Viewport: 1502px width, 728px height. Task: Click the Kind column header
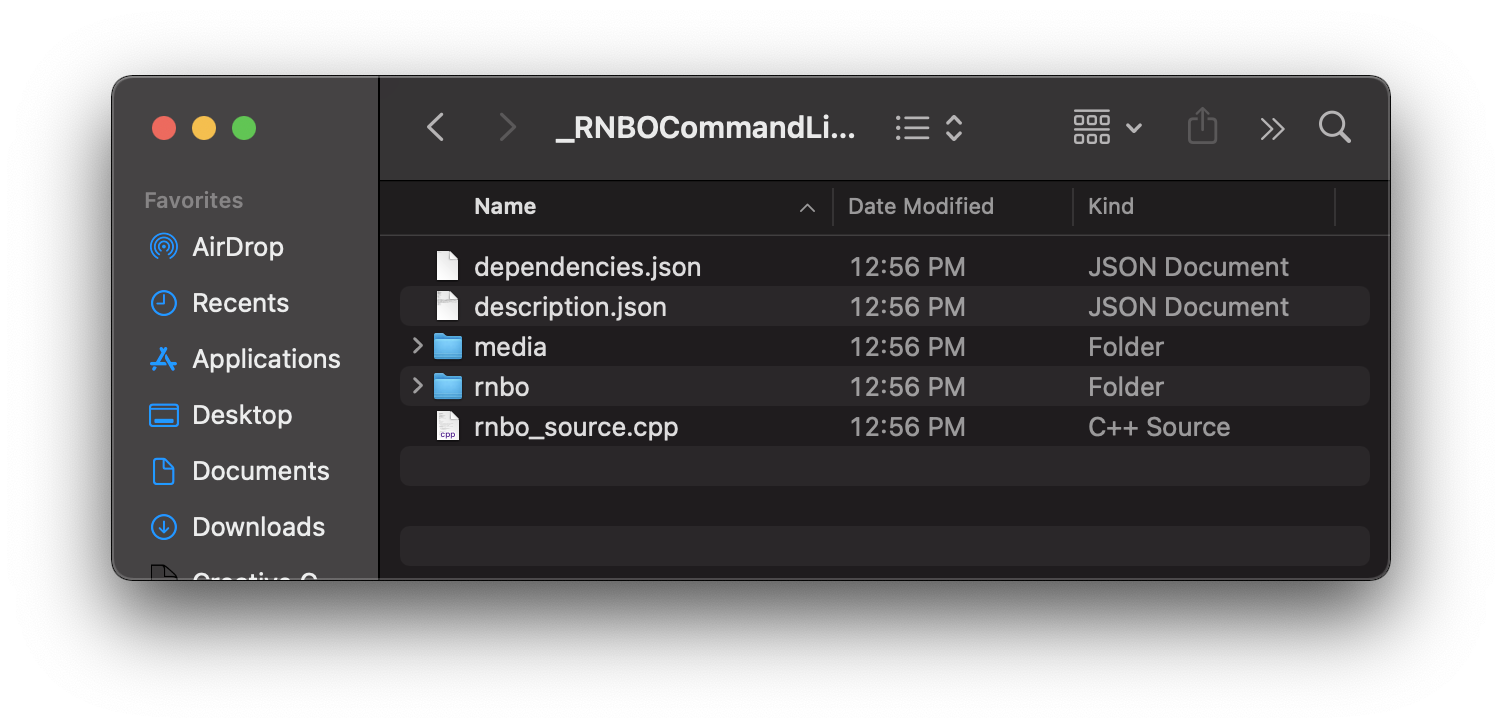point(1110,206)
